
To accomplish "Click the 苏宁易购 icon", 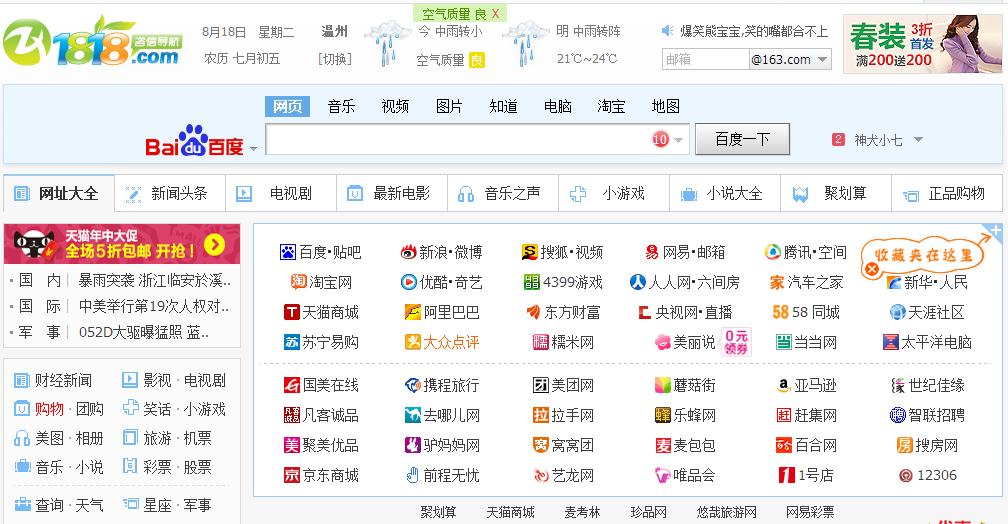I will (x=291, y=342).
